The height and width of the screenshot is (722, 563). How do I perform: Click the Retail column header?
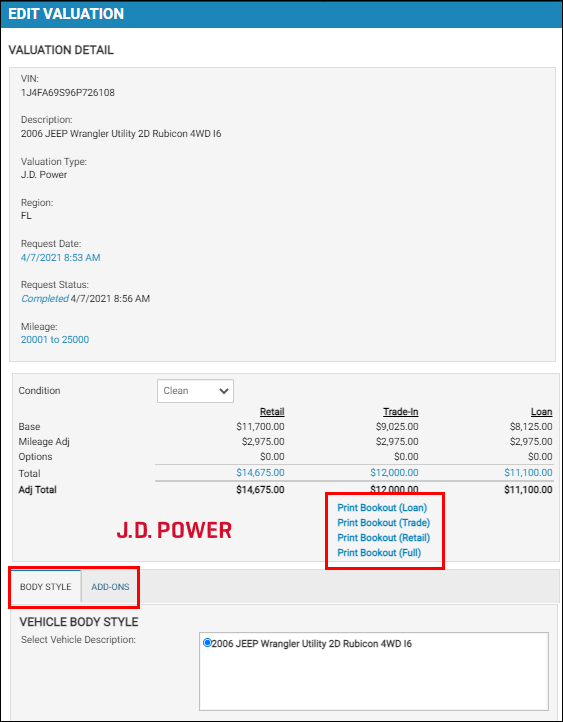(272, 412)
